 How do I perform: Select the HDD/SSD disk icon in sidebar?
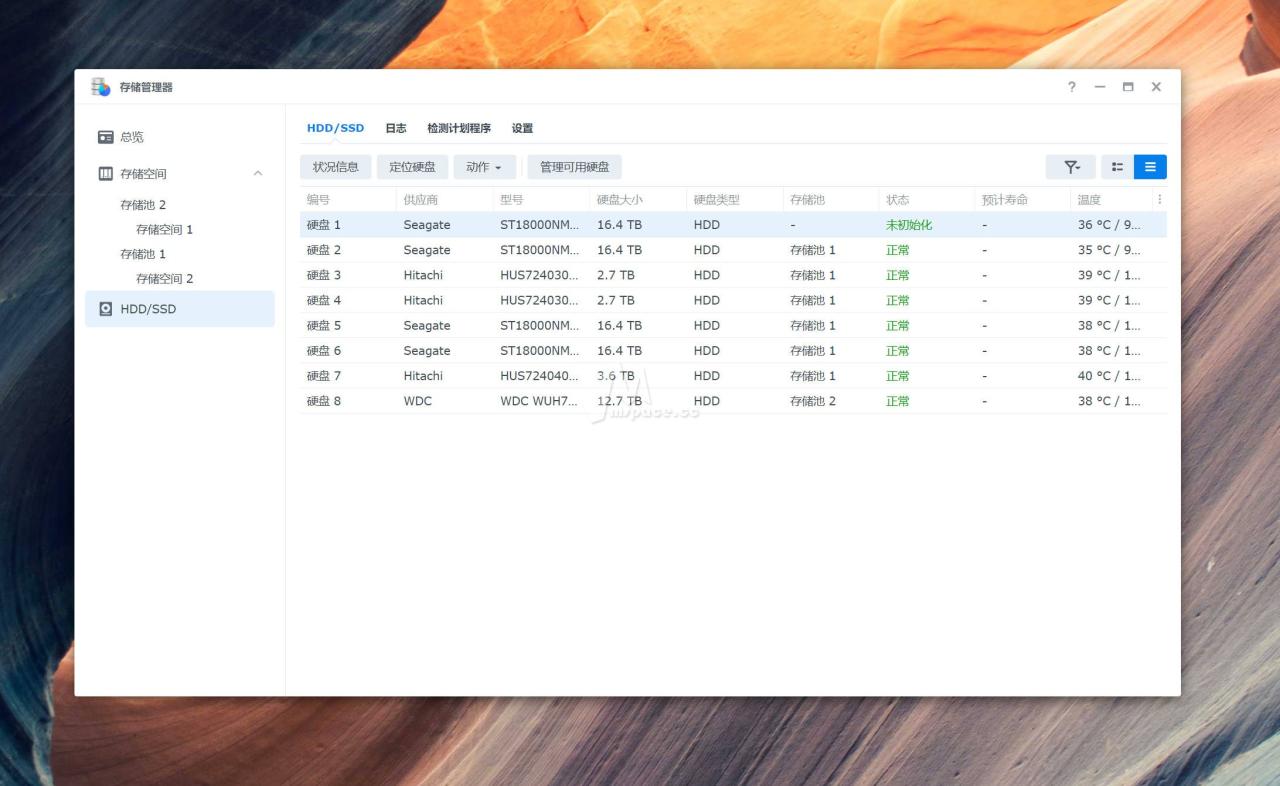[x=105, y=309]
